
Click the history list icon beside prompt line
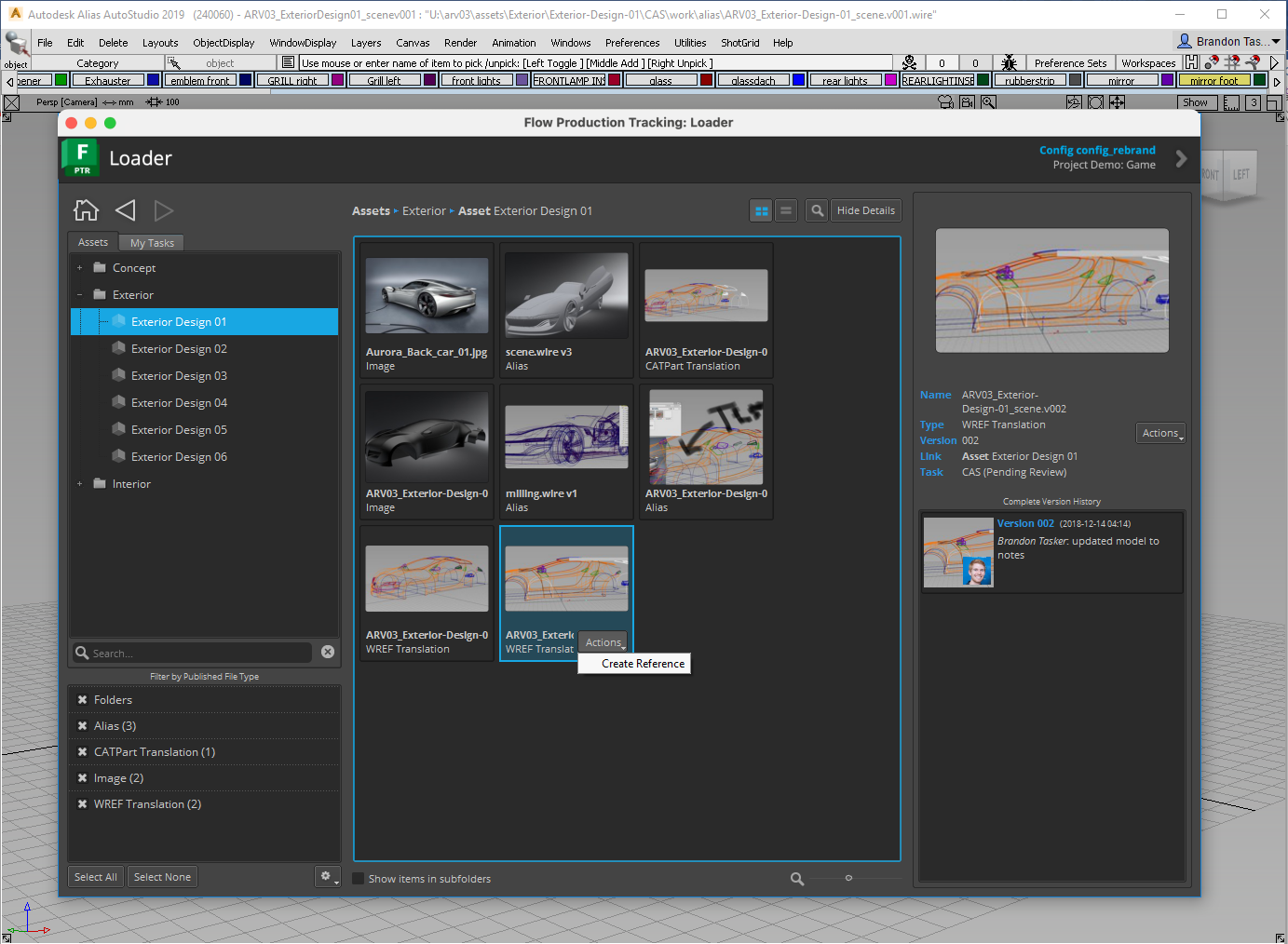[289, 62]
